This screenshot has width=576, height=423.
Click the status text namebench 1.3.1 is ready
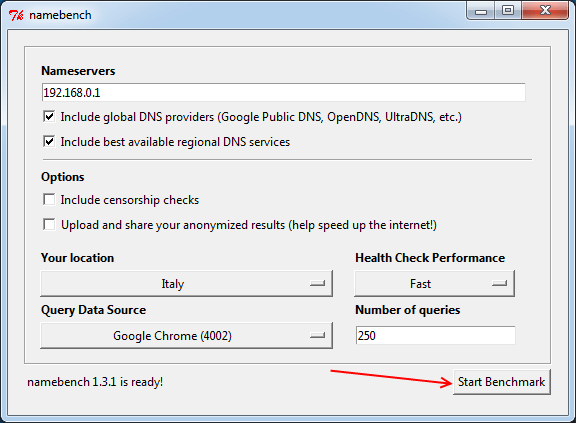(95, 382)
